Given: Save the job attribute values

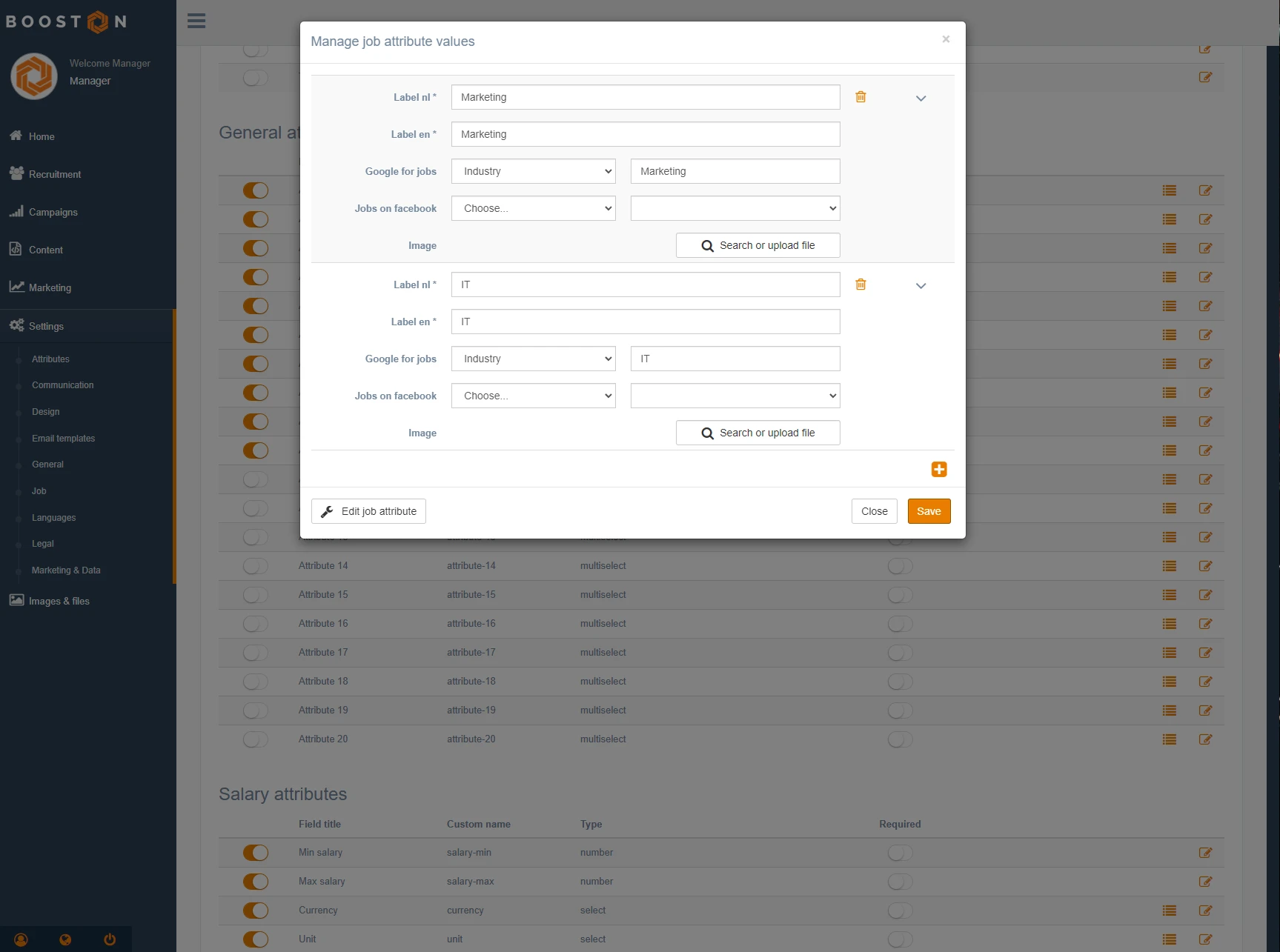Looking at the screenshot, I should 929,511.
